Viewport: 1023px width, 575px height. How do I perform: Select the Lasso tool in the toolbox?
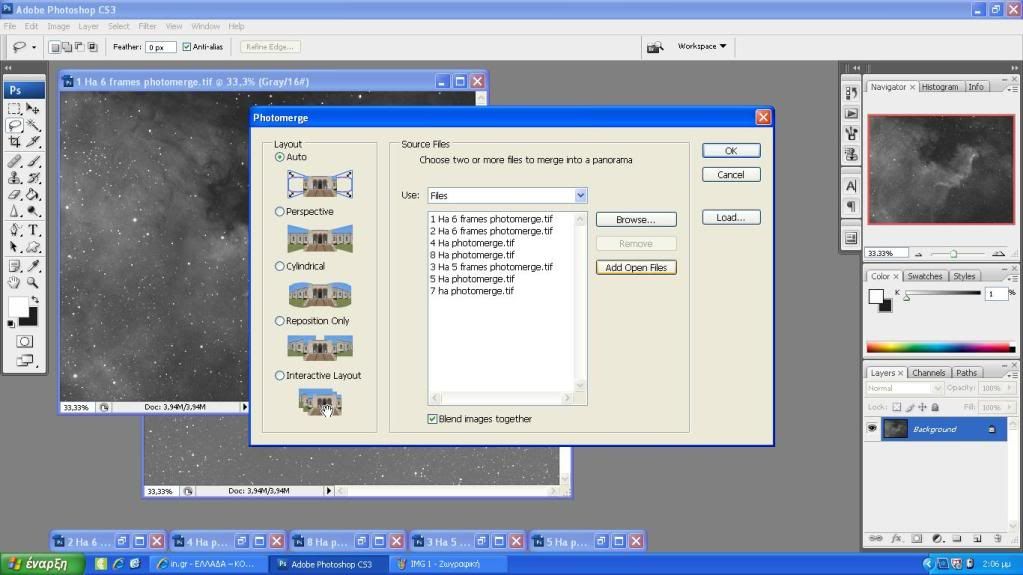pos(15,125)
